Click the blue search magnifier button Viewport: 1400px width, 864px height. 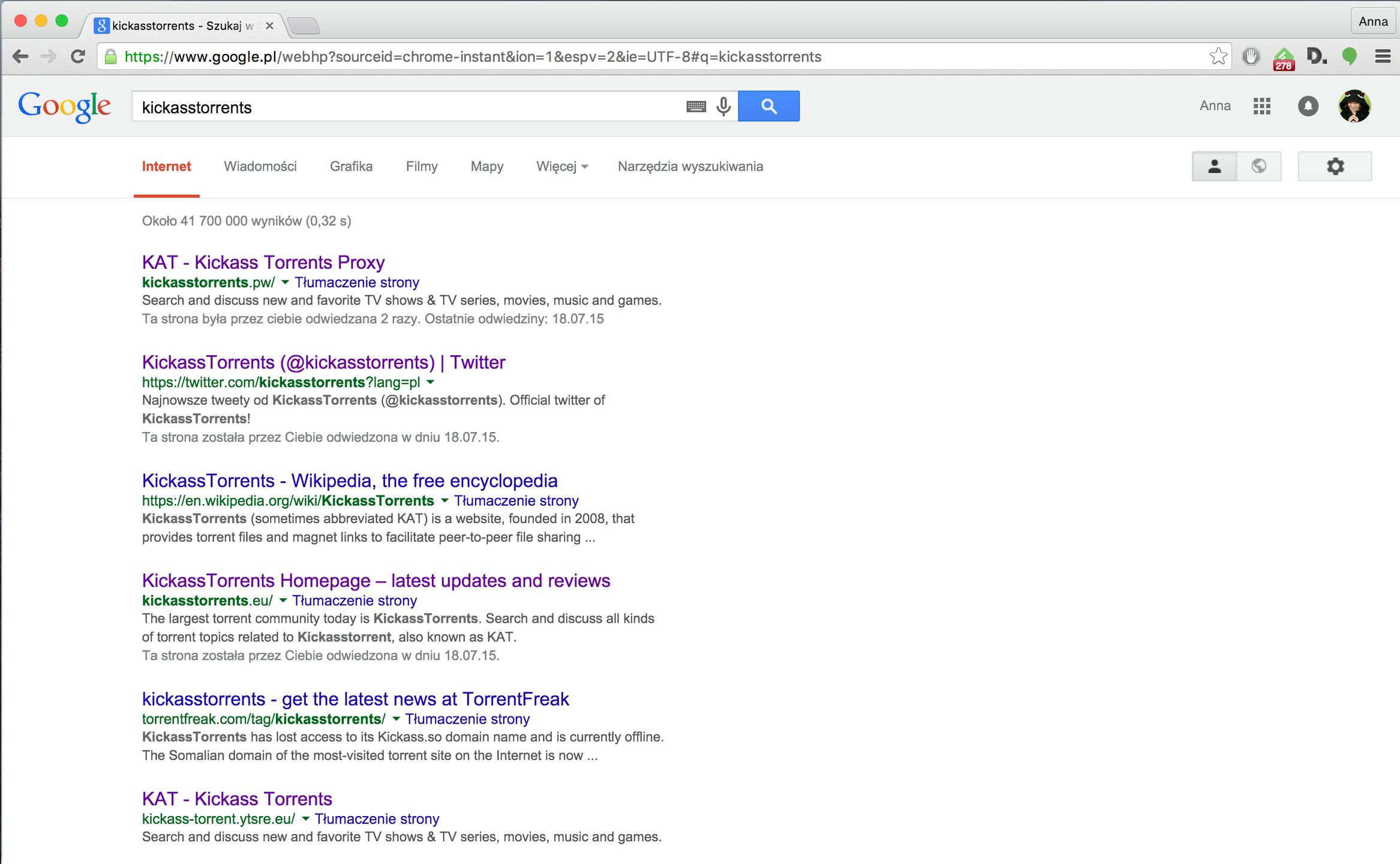[x=768, y=106]
